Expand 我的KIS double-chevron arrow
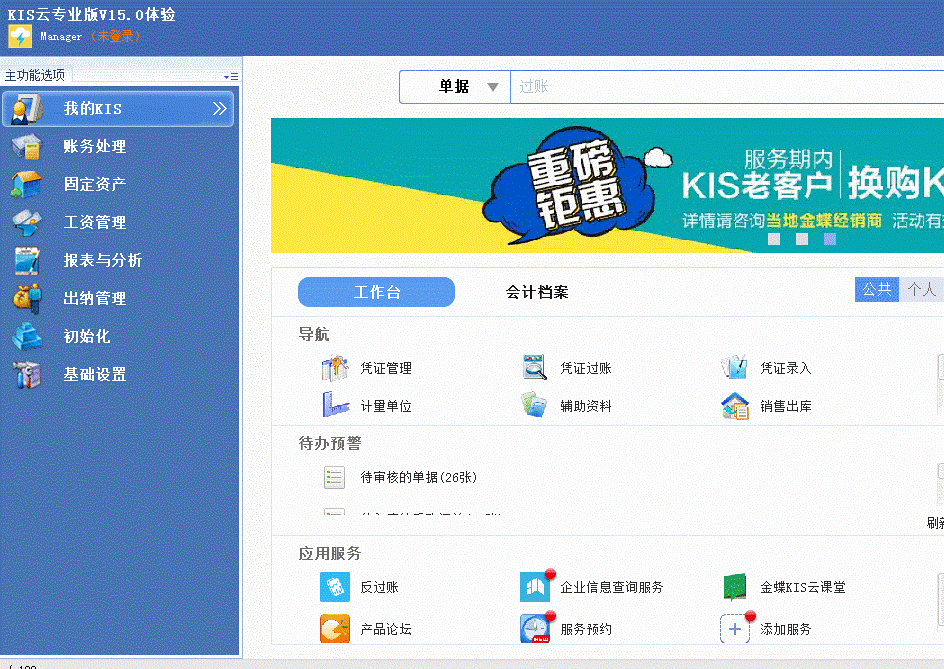 219,109
